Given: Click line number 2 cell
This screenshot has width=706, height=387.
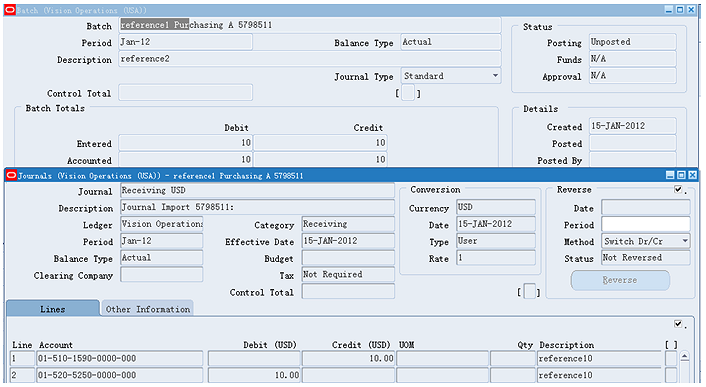Looking at the screenshot, I should [x=23, y=375].
